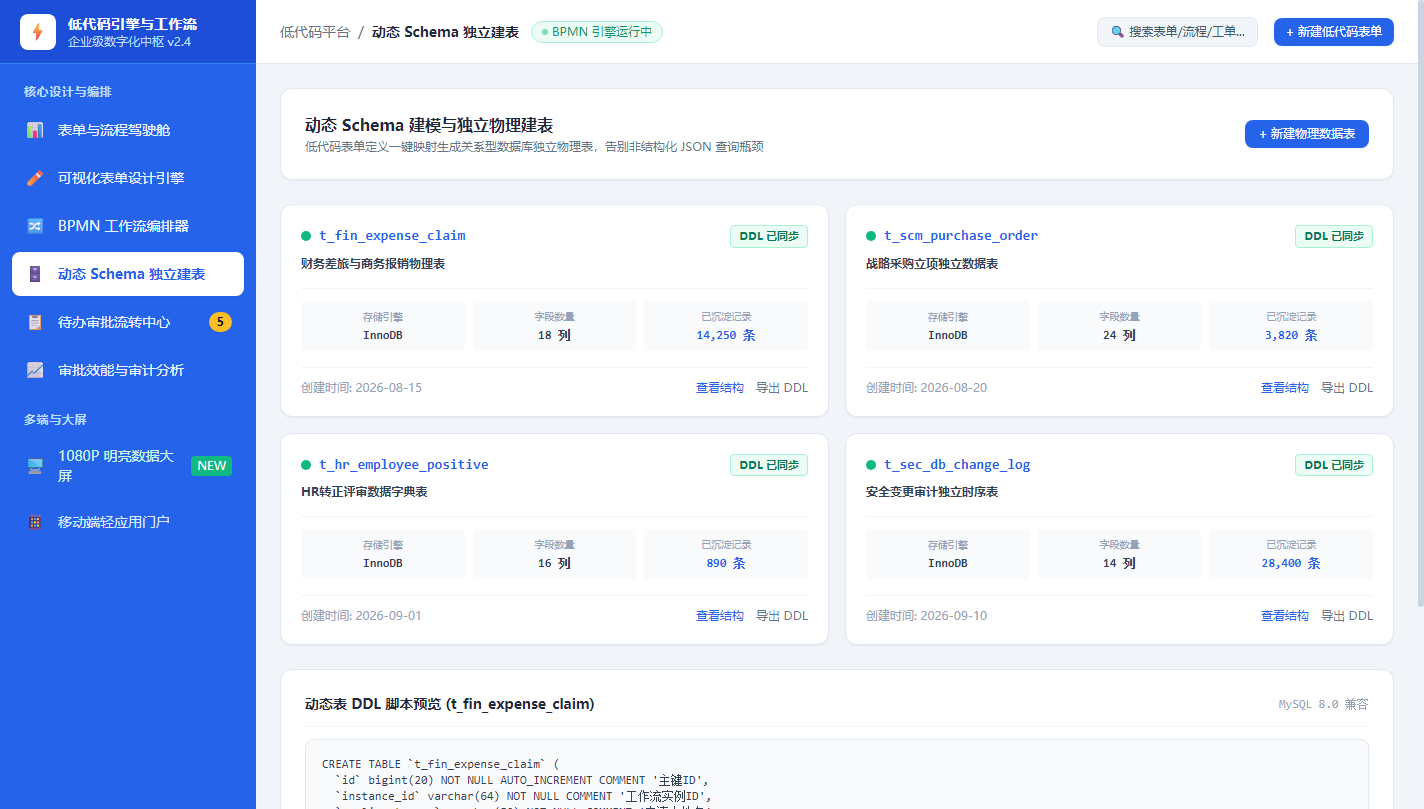Open BPMN 工作流编排器 from sidebar
This screenshot has width=1424, height=809.
pos(128,226)
